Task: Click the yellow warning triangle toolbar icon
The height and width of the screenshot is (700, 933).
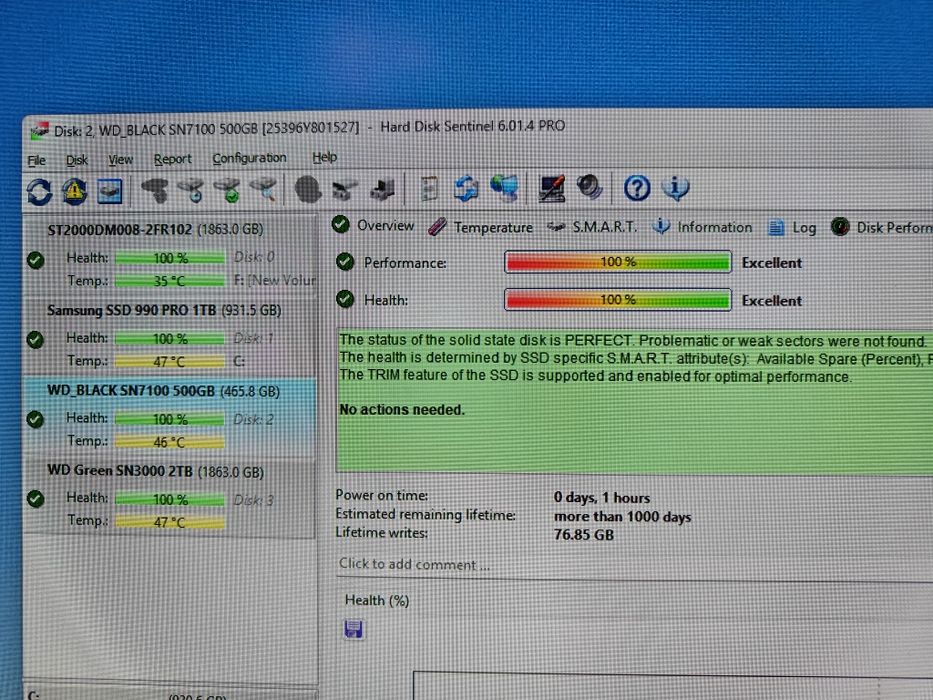Action: tap(74, 192)
